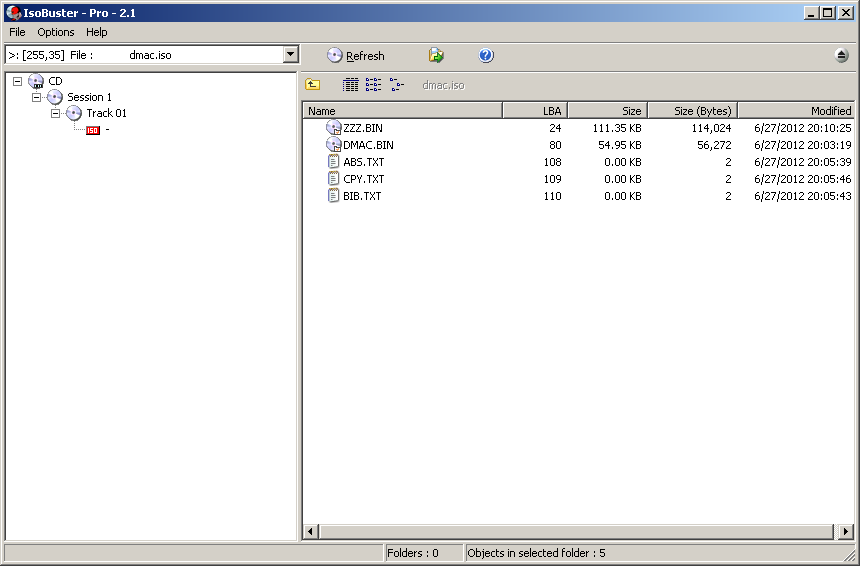The height and width of the screenshot is (566, 860).
Task: Switch to details view icon
Action: (x=350, y=84)
